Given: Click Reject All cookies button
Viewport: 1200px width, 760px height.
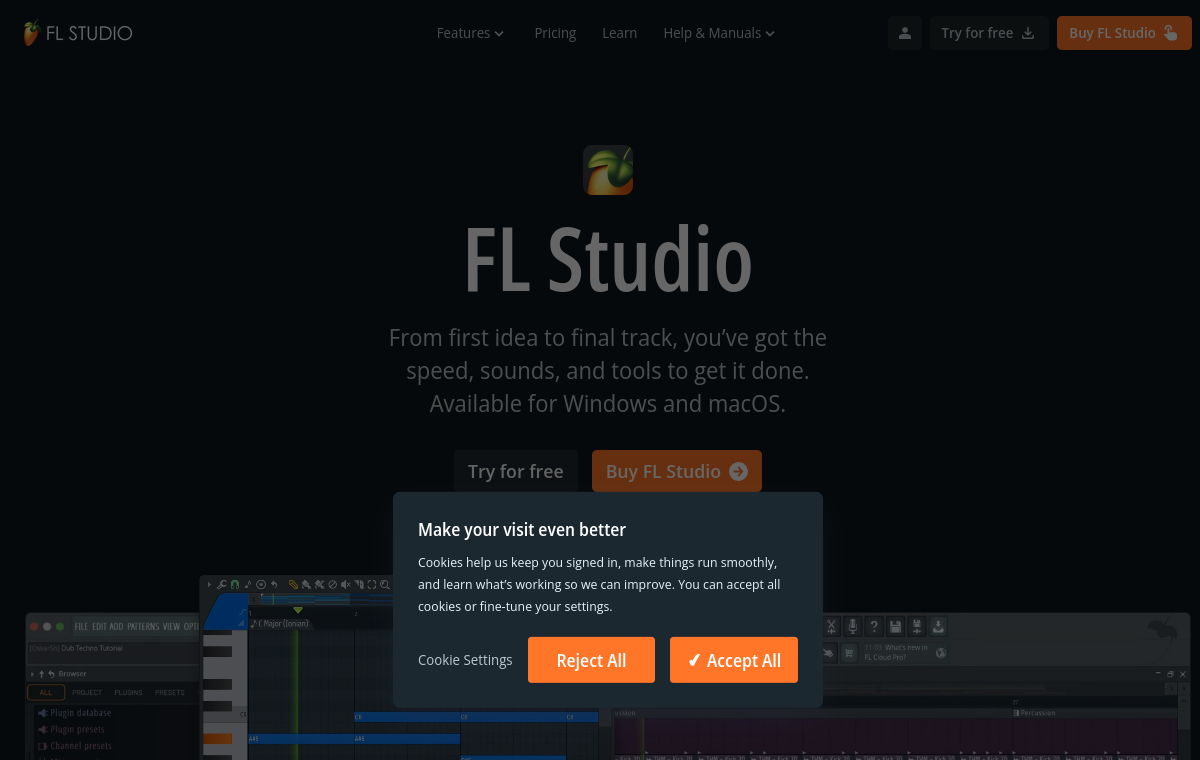Looking at the screenshot, I should pos(591,660).
